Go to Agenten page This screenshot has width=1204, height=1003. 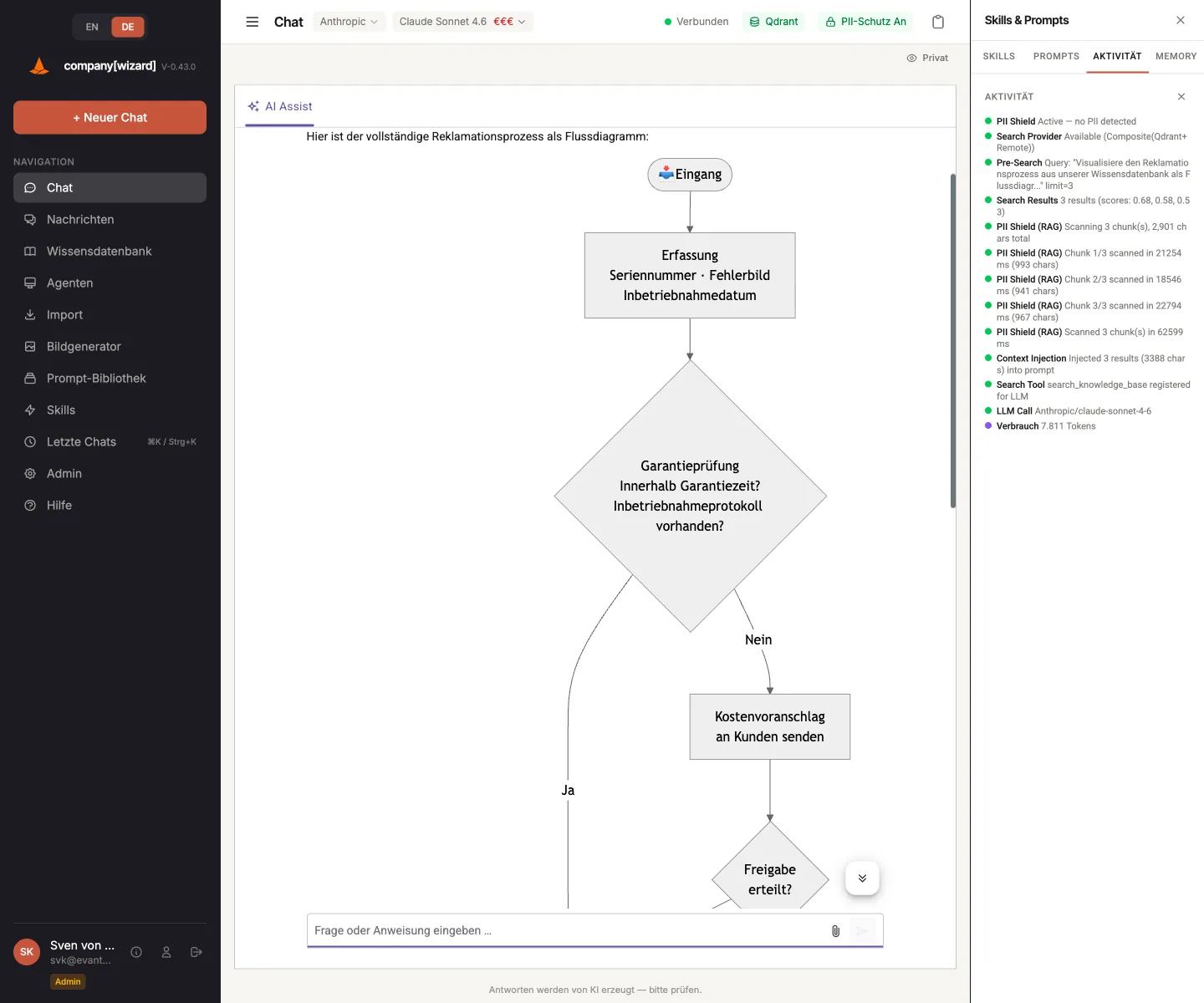110,283
